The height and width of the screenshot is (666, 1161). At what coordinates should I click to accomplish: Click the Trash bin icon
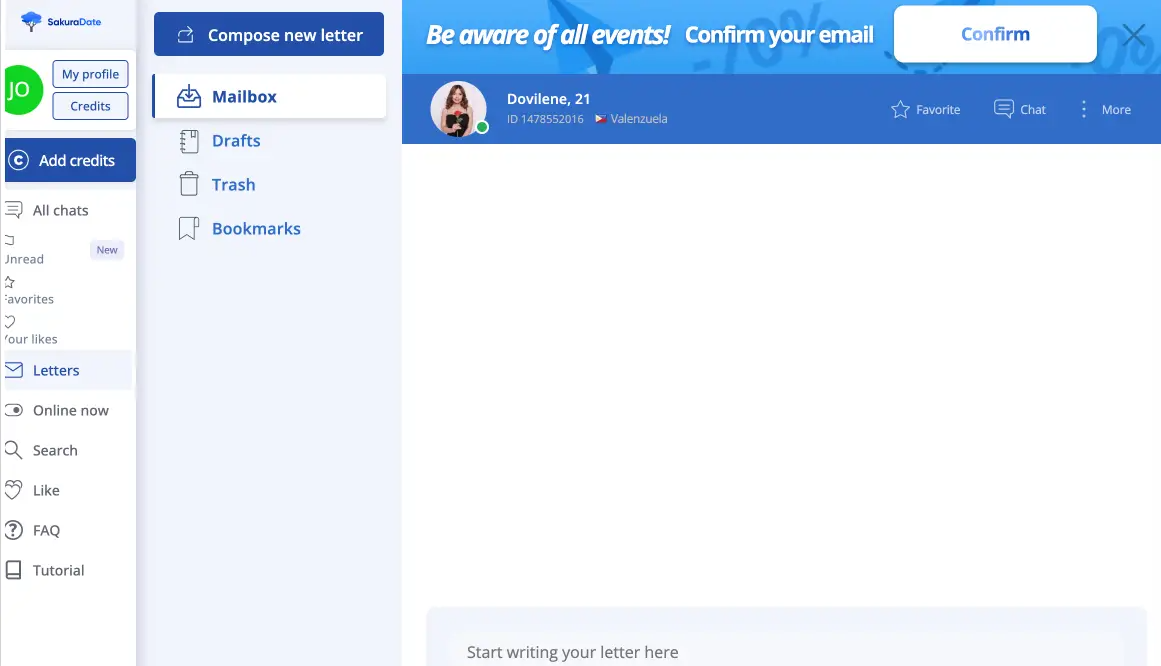188,185
